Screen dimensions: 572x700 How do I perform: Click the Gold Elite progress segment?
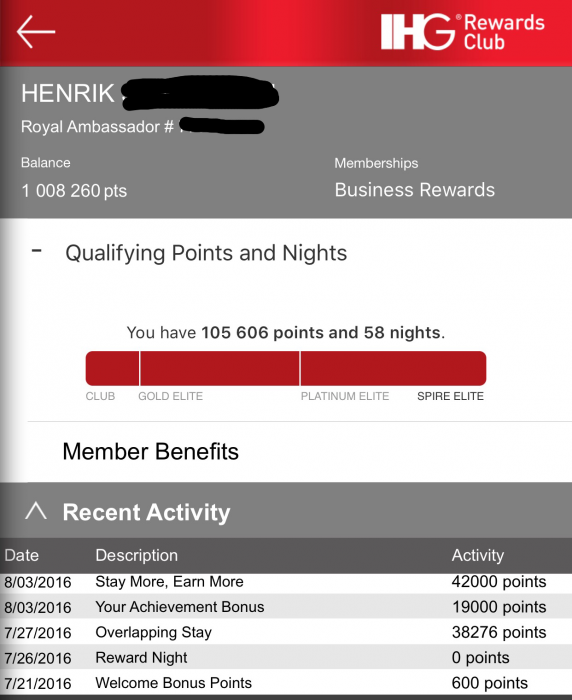click(x=220, y=368)
